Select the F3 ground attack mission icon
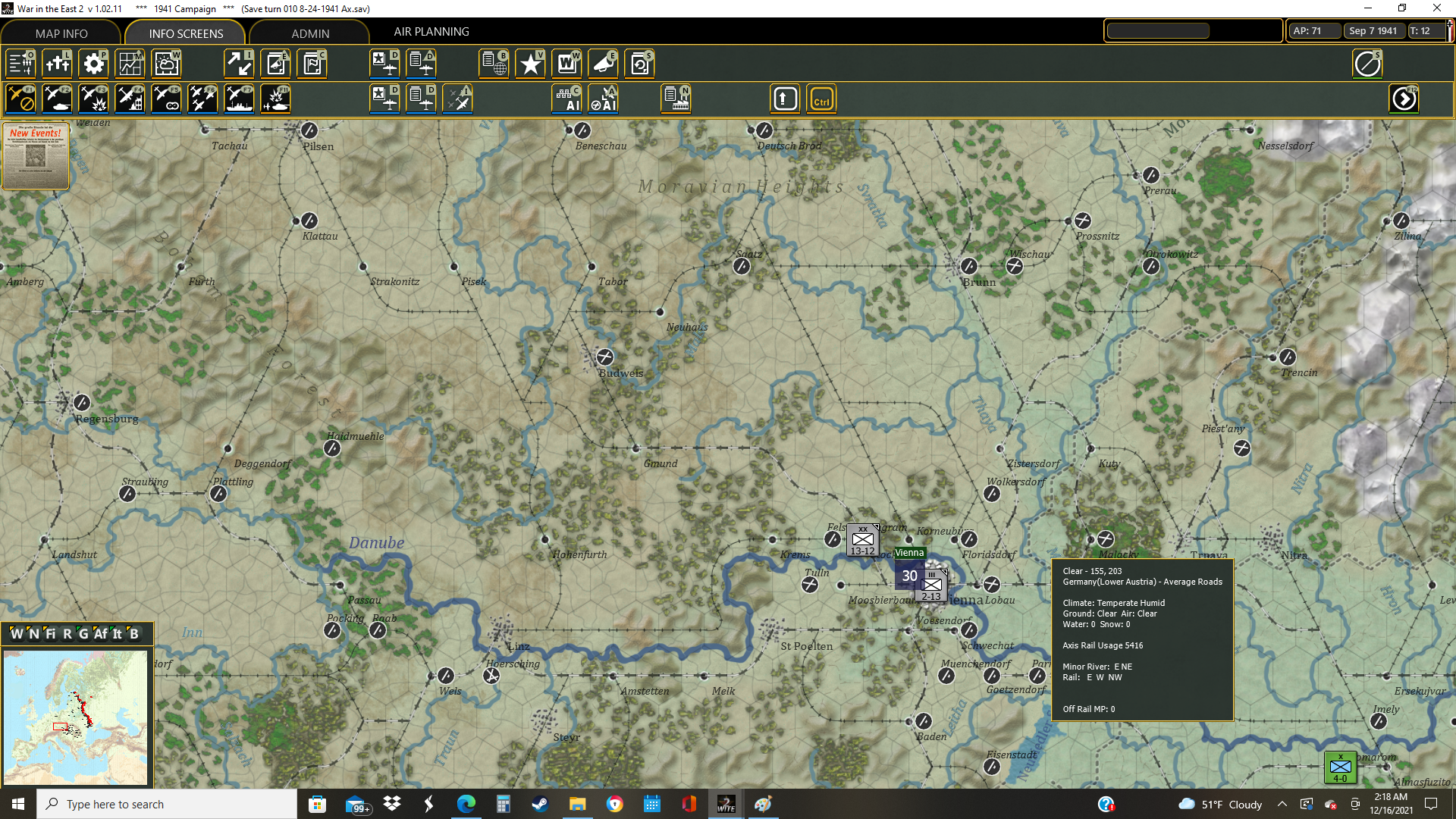This screenshot has width=1456, height=819. 94,99
